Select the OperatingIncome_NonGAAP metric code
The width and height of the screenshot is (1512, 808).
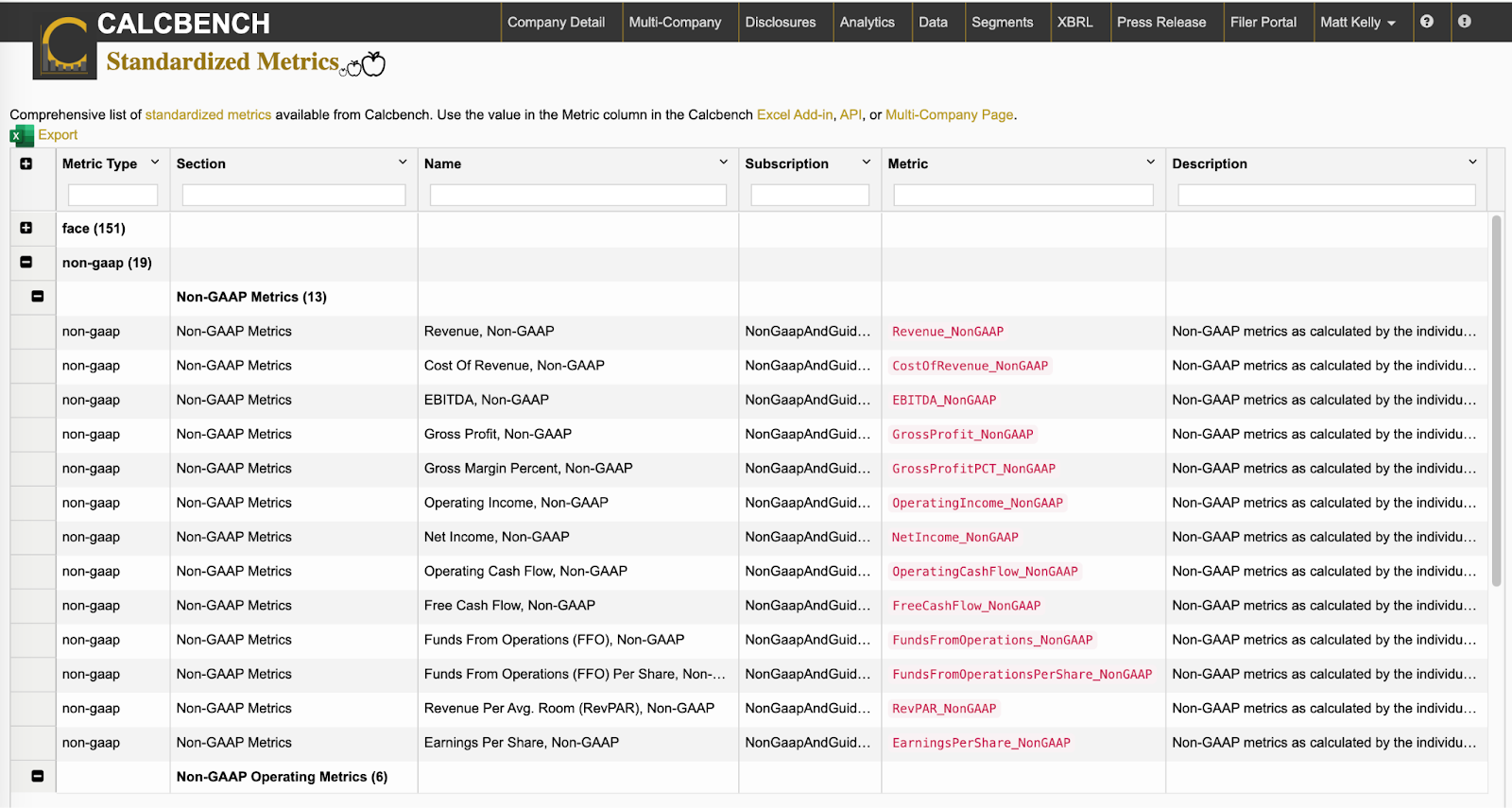pos(977,503)
